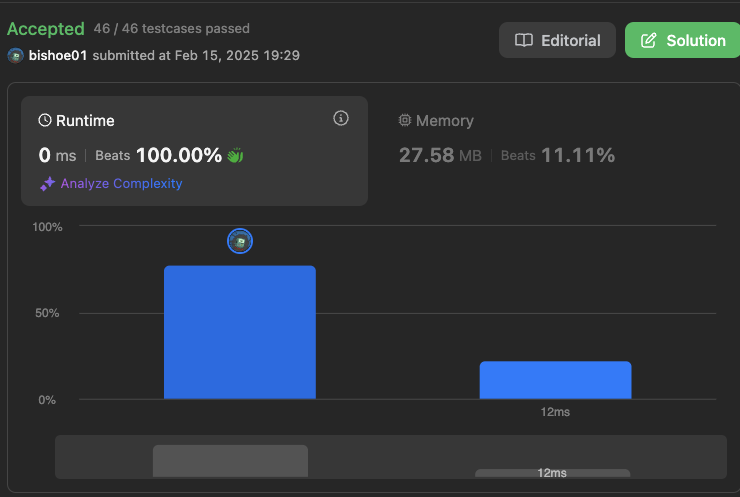Click the avatar marker above tall bar
Image resolution: width=740 pixels, height=497 pixels.
point(240,241)
